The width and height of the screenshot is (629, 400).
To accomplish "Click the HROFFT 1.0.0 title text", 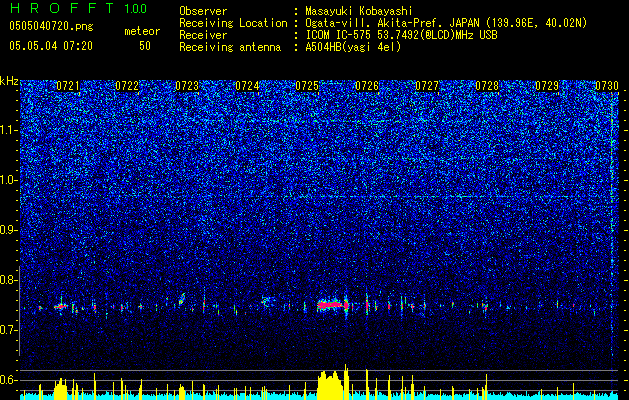I will 79,8.
